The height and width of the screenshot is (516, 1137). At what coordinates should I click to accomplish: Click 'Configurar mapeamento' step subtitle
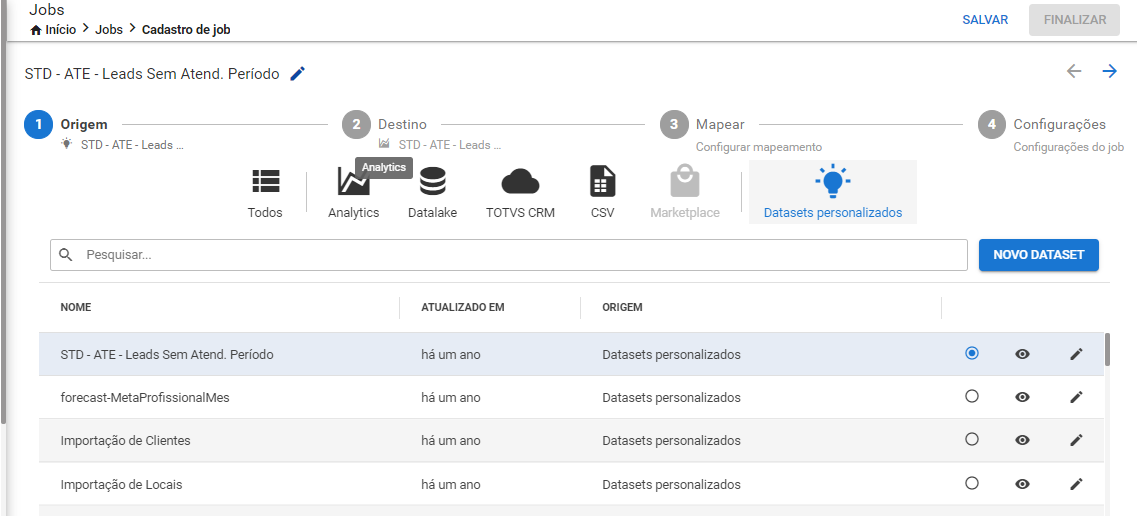click(x=759, y=147)
